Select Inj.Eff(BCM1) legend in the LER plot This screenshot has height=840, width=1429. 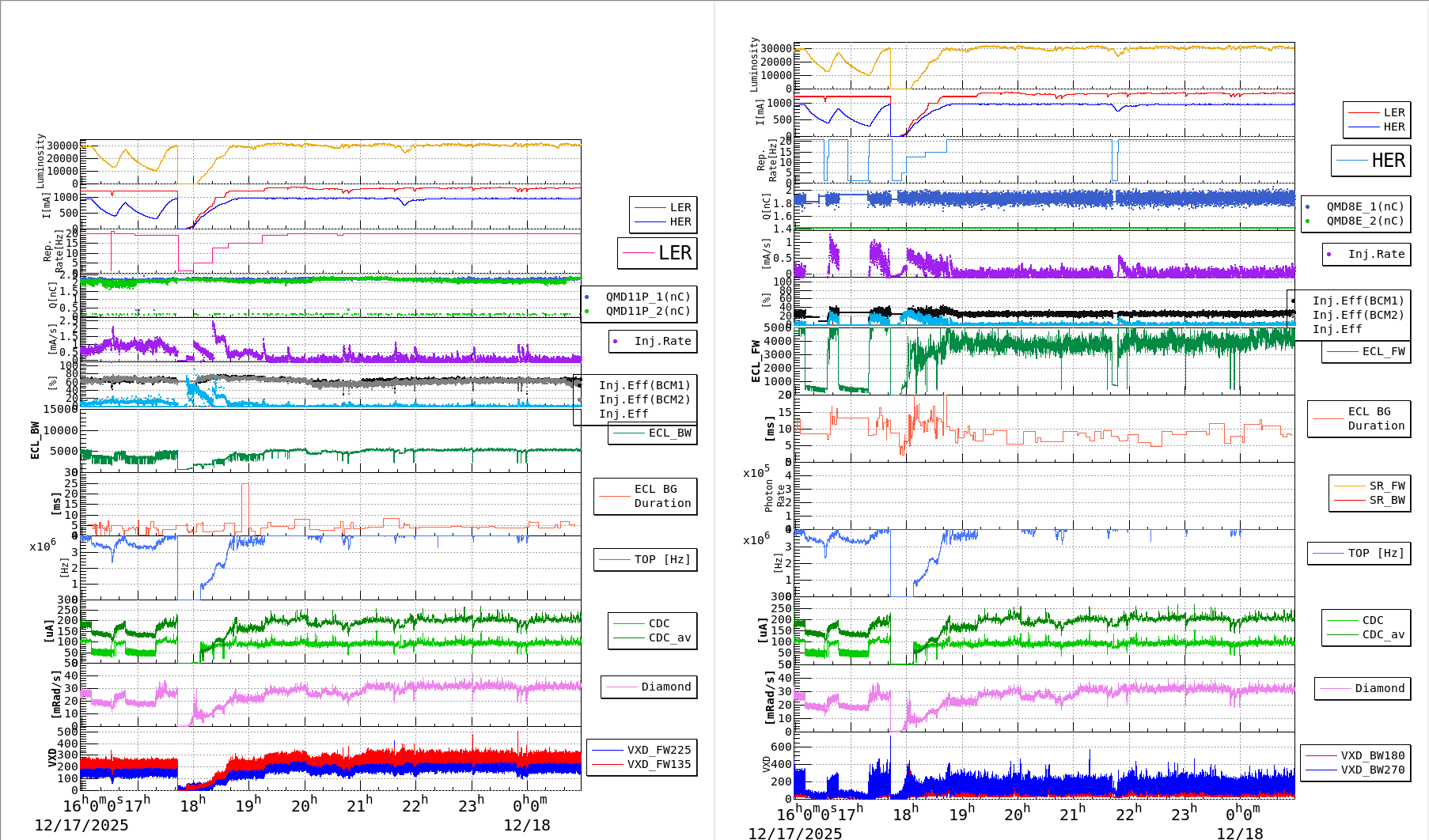(x=644, y=386)
